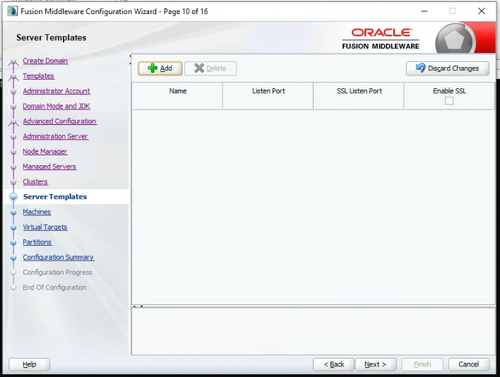This screenshot has height=377, width=500.
Task: Open the Advanced Configuration step
Action: [x=60, y=121]
